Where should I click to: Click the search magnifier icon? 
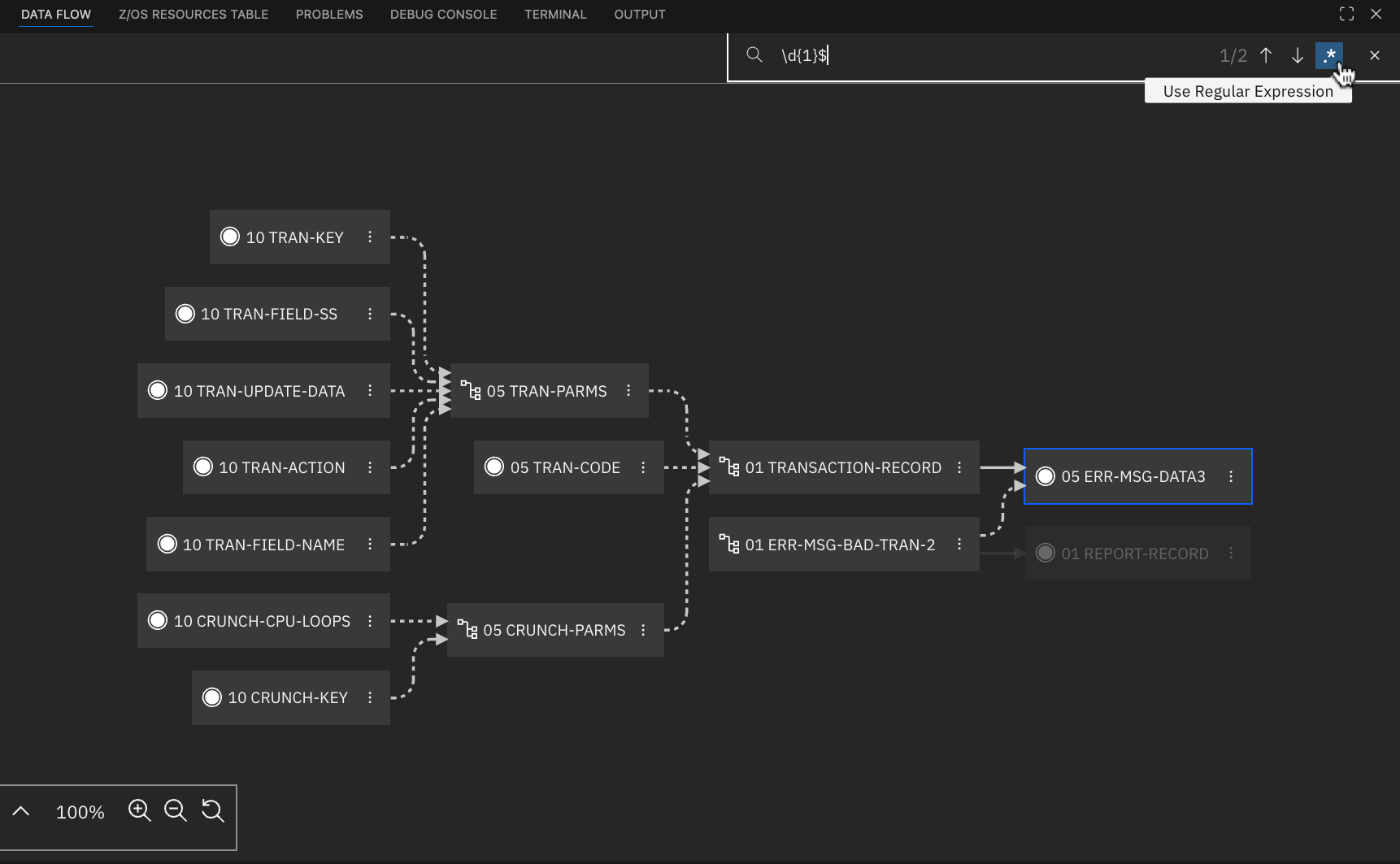pos(754,55)
